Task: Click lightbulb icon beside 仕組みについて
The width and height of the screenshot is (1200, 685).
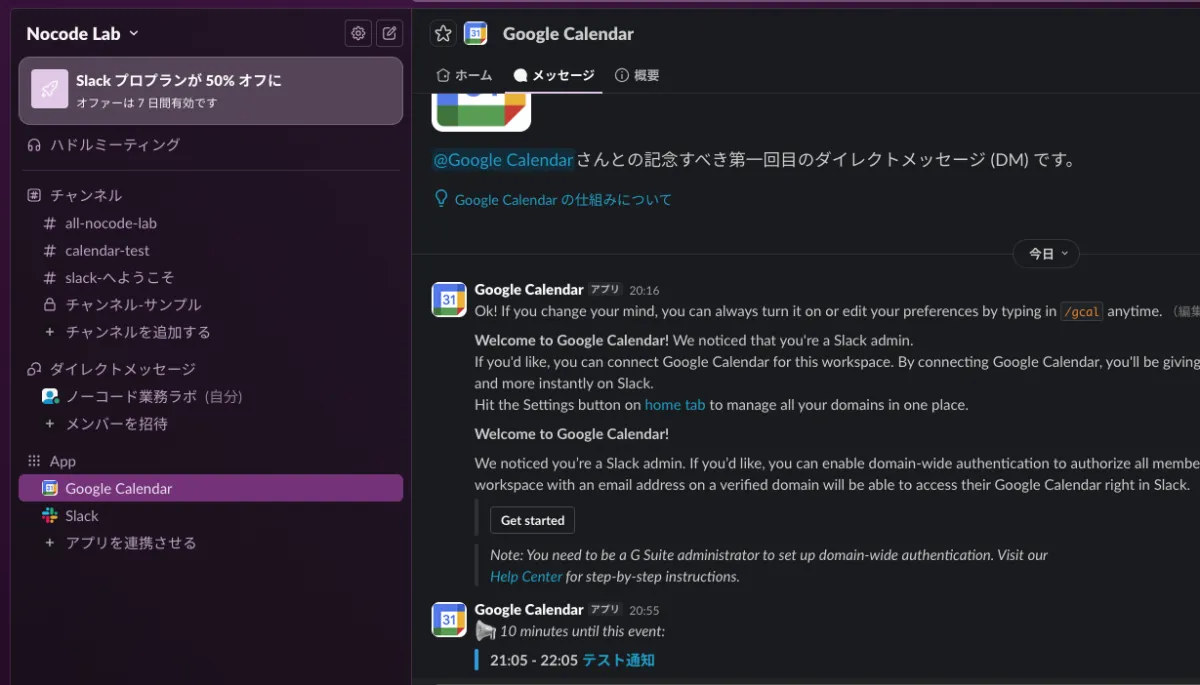Action: click(441, 199)
